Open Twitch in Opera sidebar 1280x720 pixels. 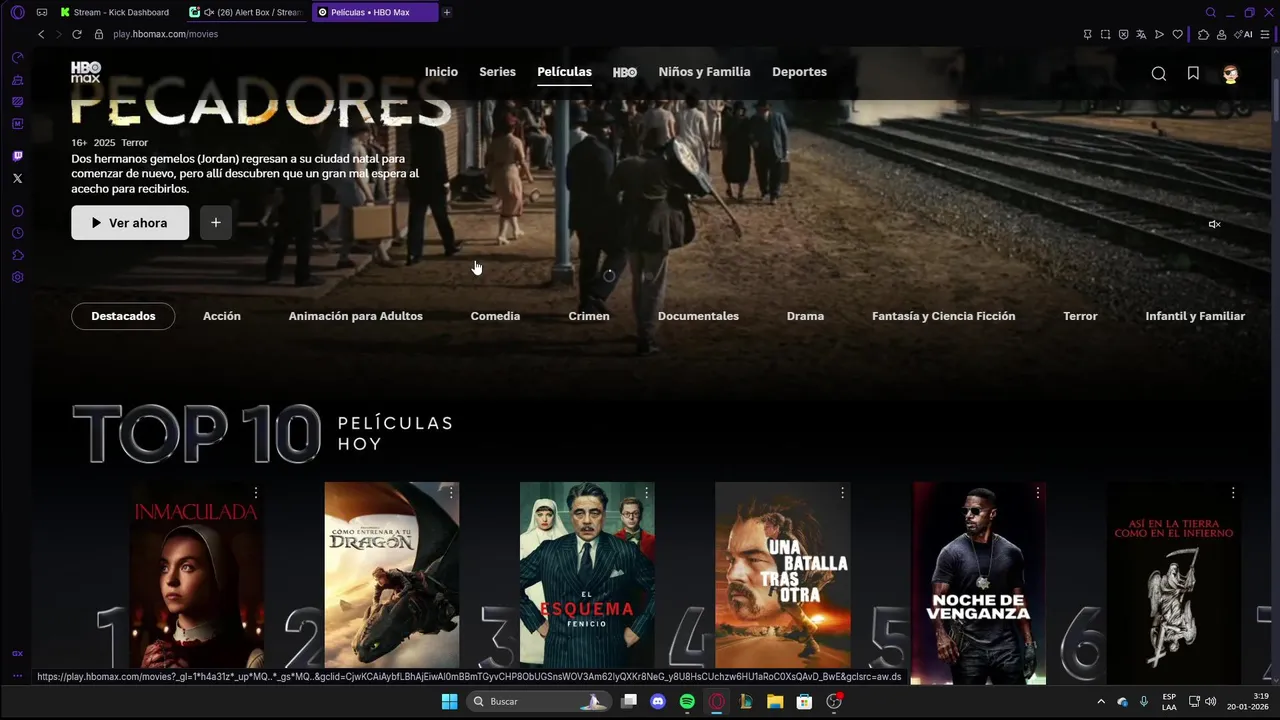pos(17,156)
